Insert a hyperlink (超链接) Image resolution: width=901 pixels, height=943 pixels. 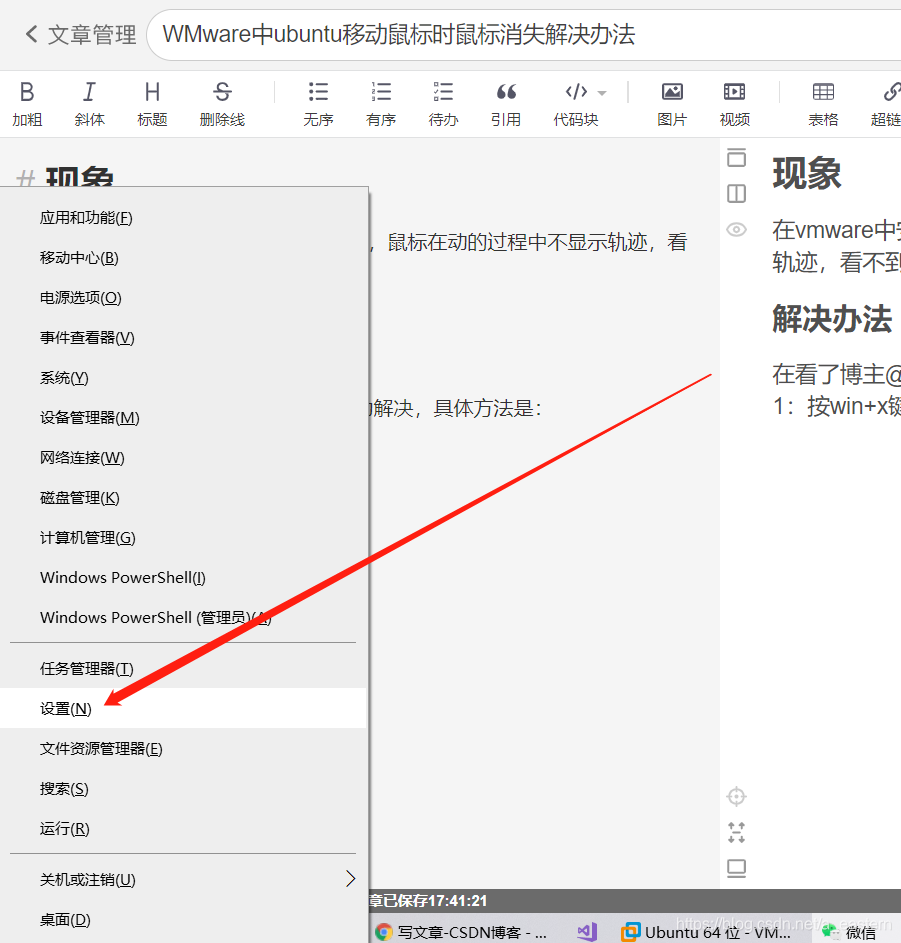[887, 104]
